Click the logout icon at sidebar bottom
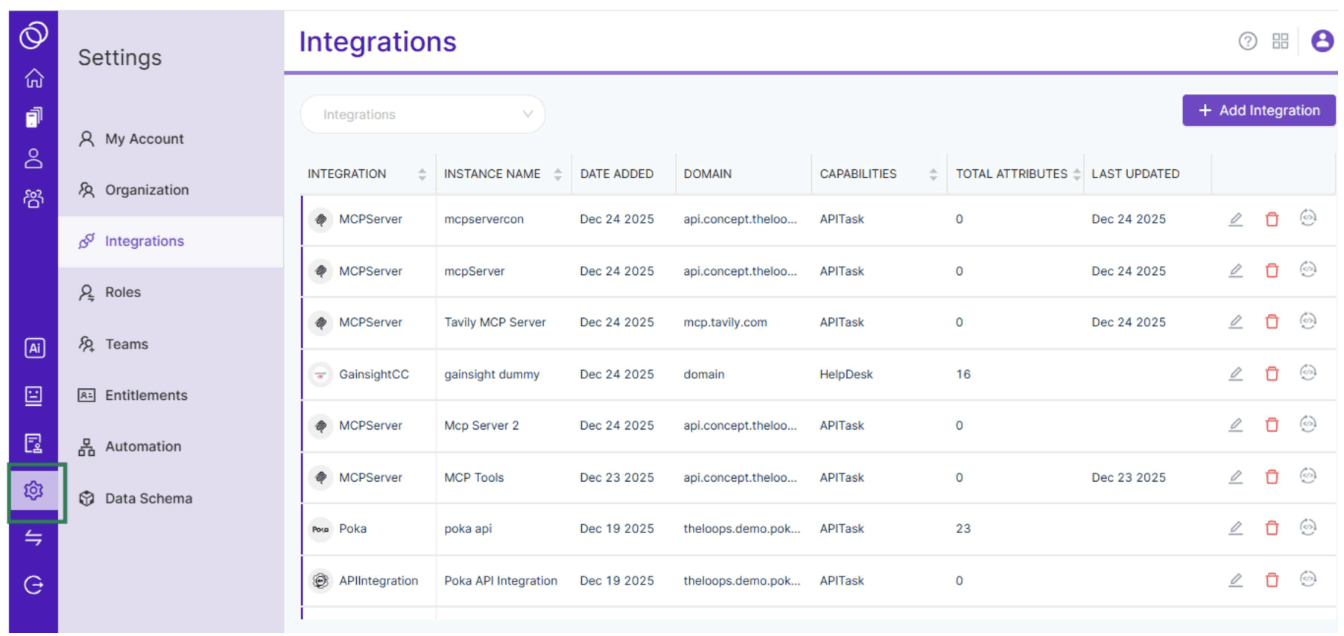Viewport: 1344px width, 636px height. (x=34, y=586)
